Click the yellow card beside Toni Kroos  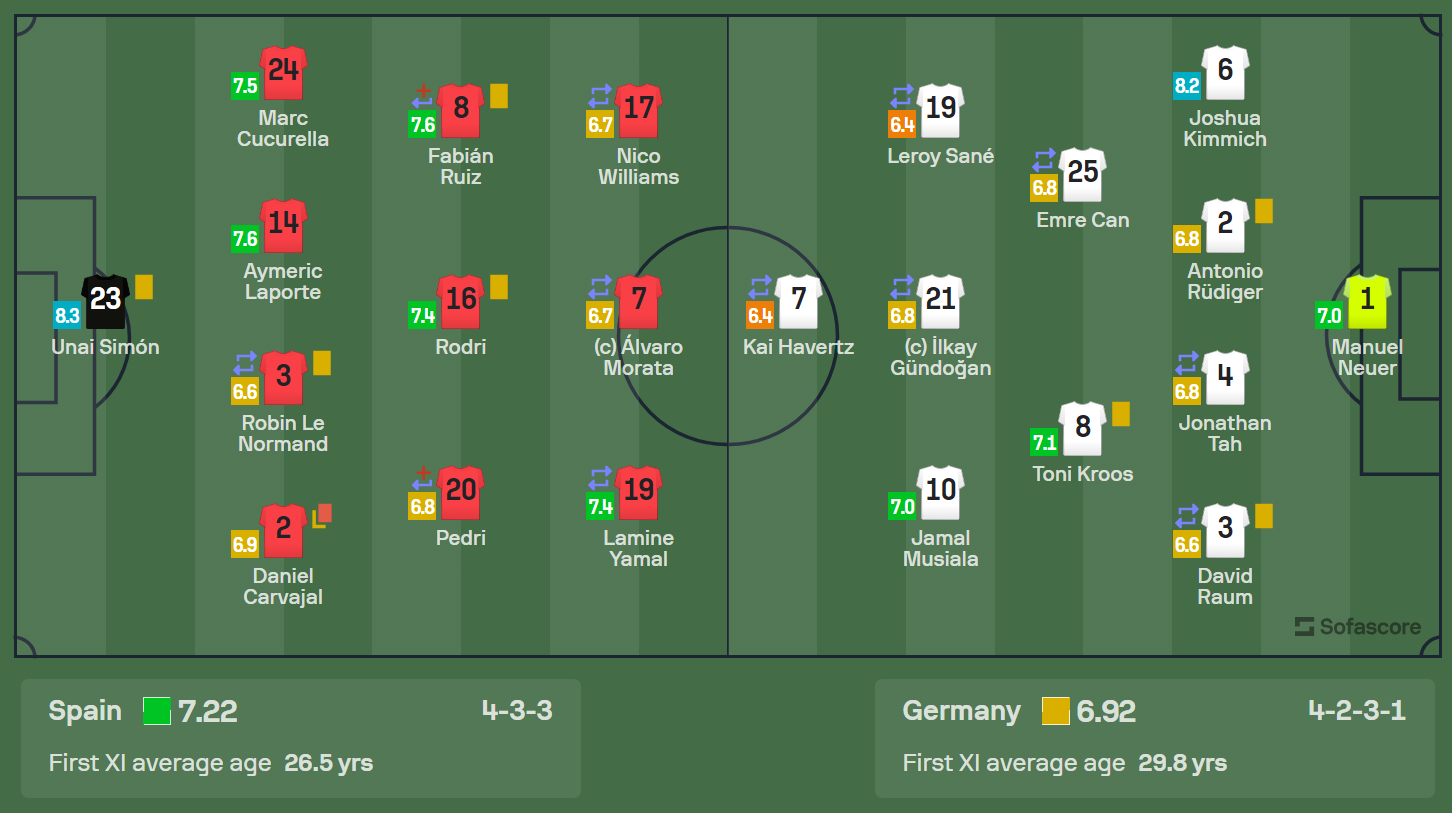coord(1121,414)
